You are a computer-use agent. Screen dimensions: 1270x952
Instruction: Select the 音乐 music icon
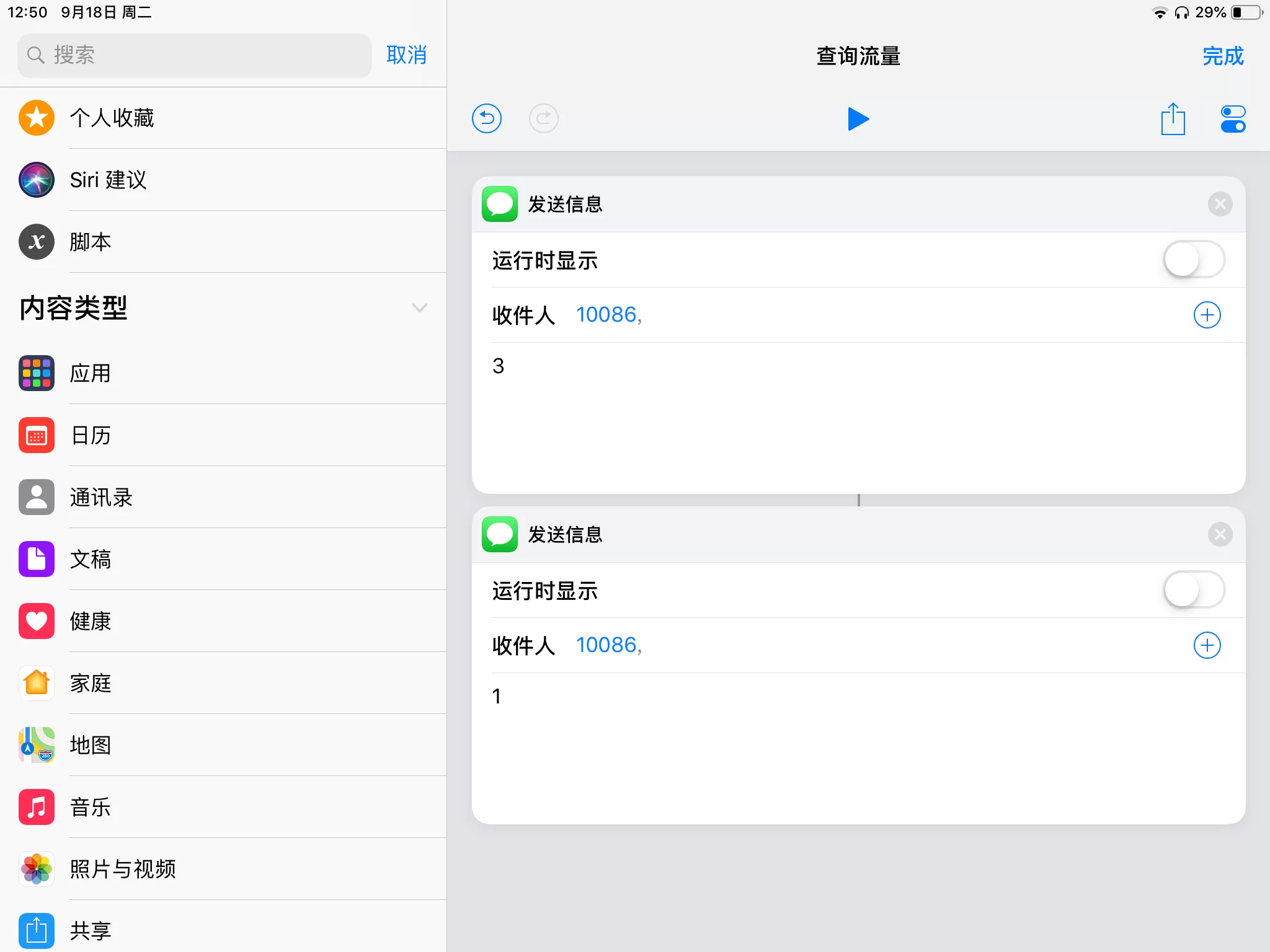click(x=37, y=807)
